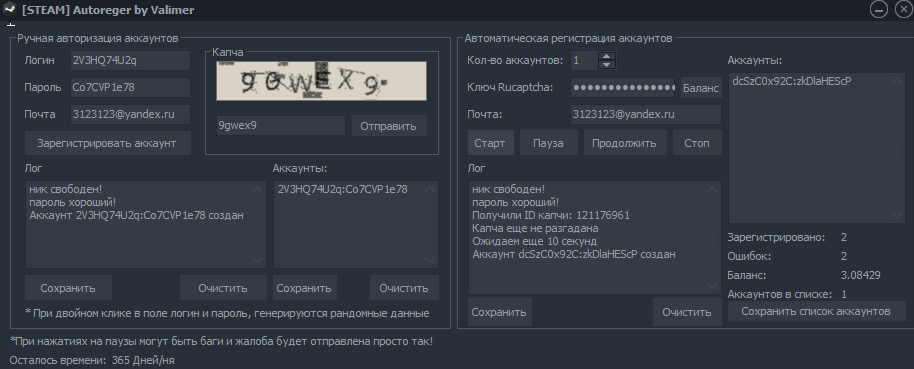Click the Ошибок count value 2
The height and width of the screenshot is (369, 914).
pyautogui.click(x=844, y=256)
